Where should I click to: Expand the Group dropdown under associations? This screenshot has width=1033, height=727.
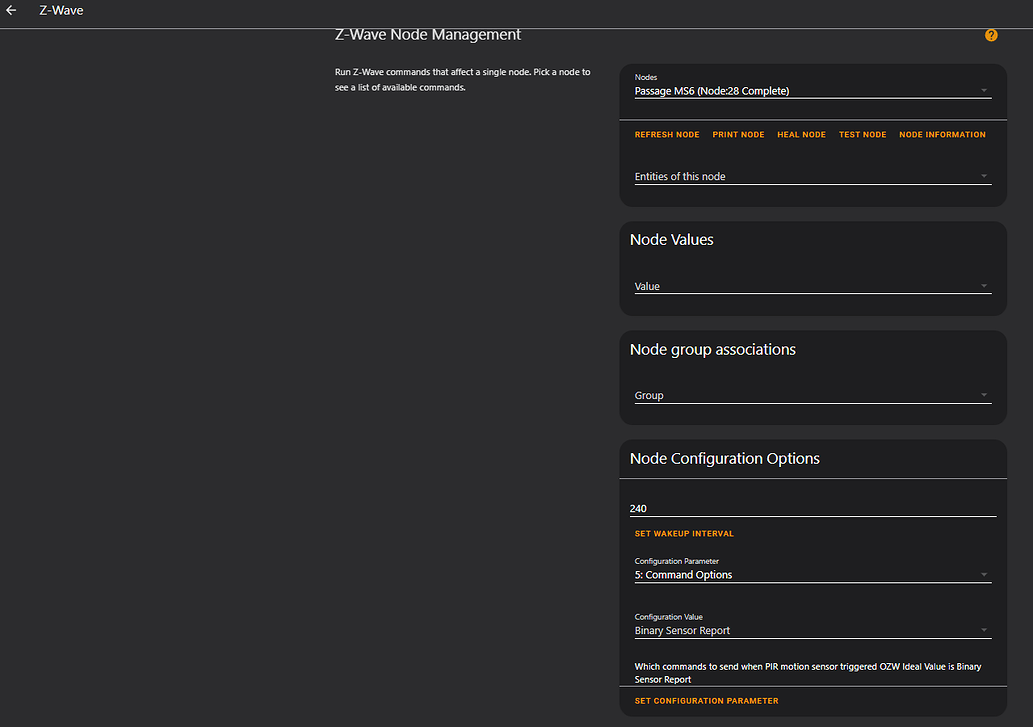[812, 396]
